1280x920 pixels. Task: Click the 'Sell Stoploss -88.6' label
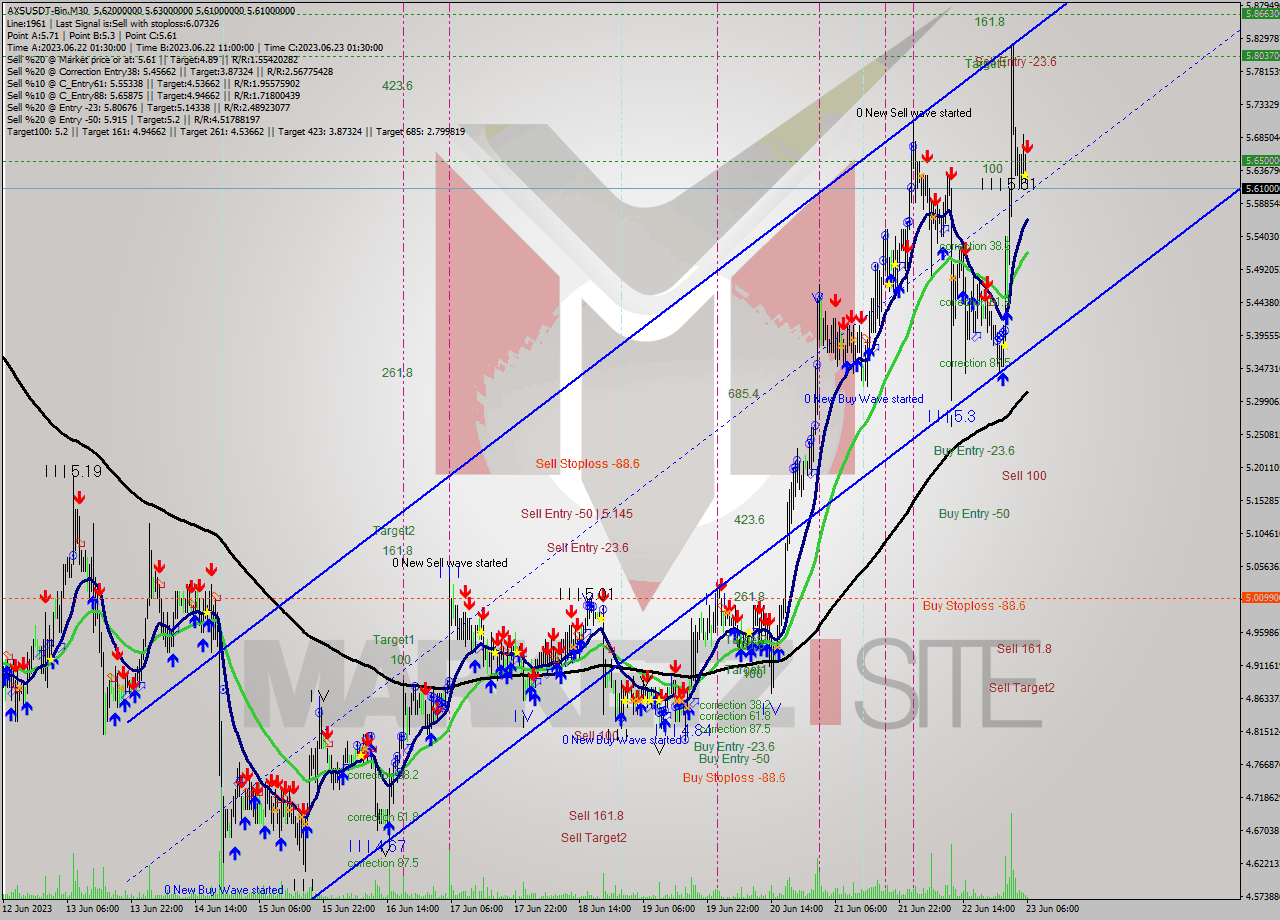point(587,463)
